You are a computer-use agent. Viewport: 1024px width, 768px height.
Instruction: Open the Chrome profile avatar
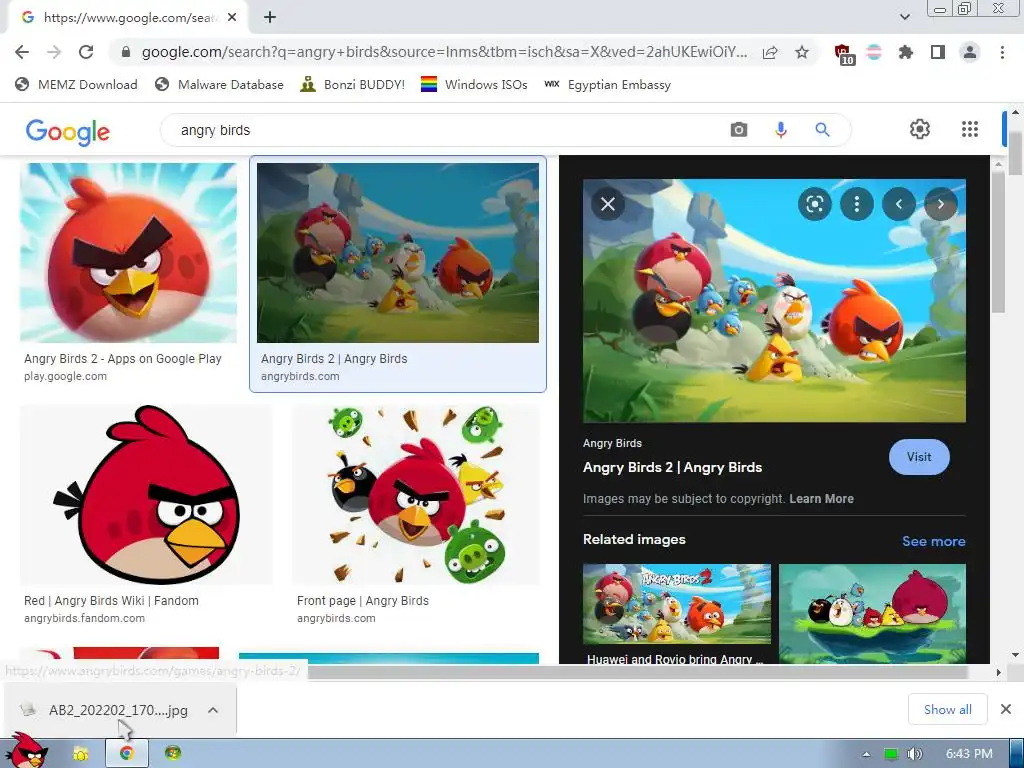[970, 52]
